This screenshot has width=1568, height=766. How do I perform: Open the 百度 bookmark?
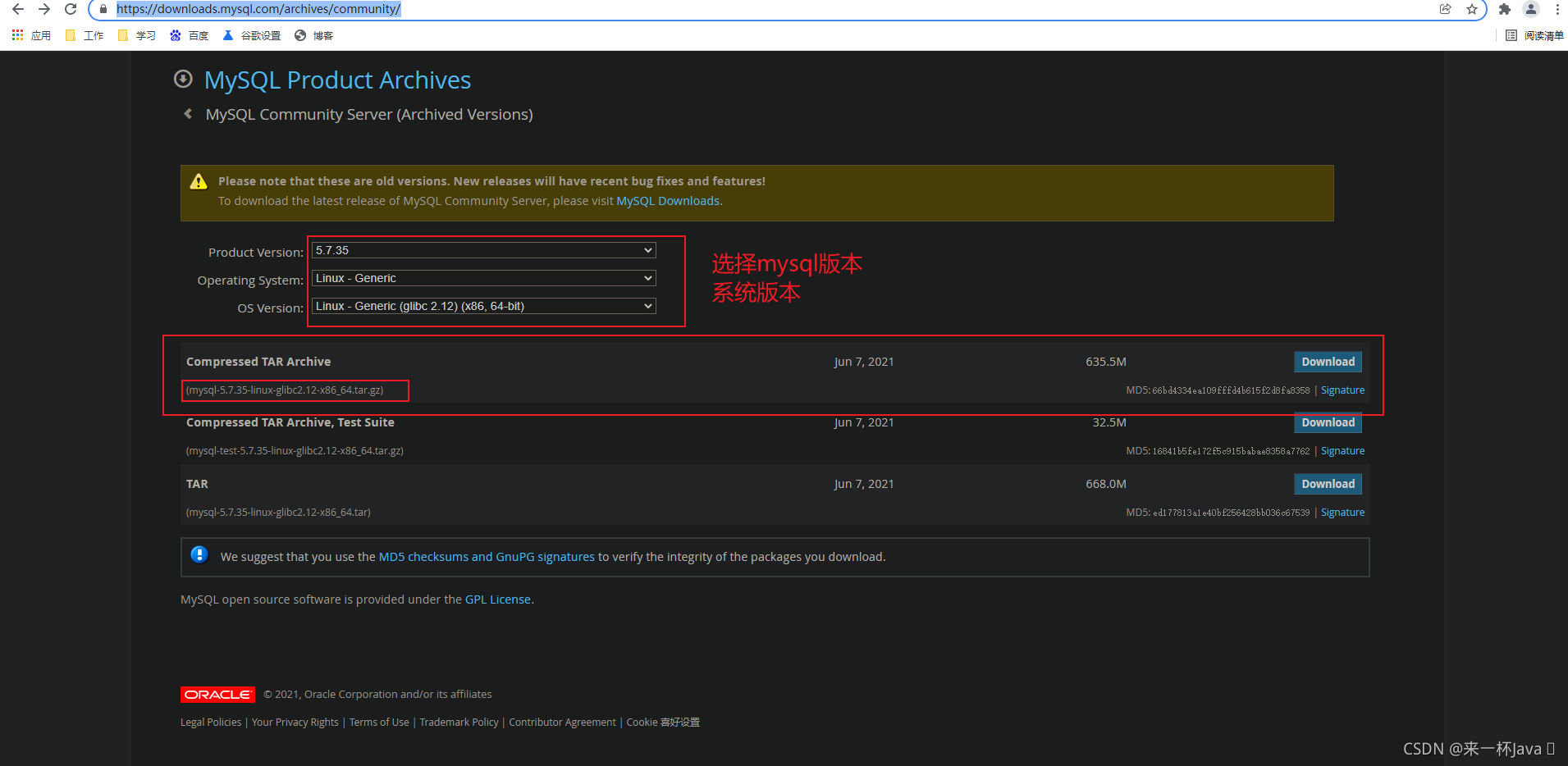point(190,35)
